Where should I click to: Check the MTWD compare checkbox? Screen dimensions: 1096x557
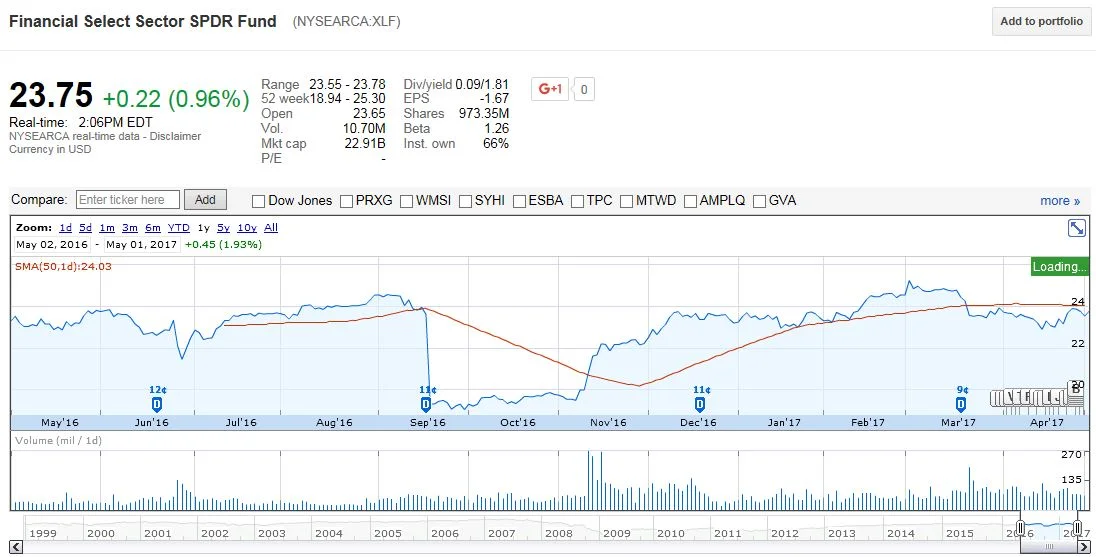tap(626, 201)
